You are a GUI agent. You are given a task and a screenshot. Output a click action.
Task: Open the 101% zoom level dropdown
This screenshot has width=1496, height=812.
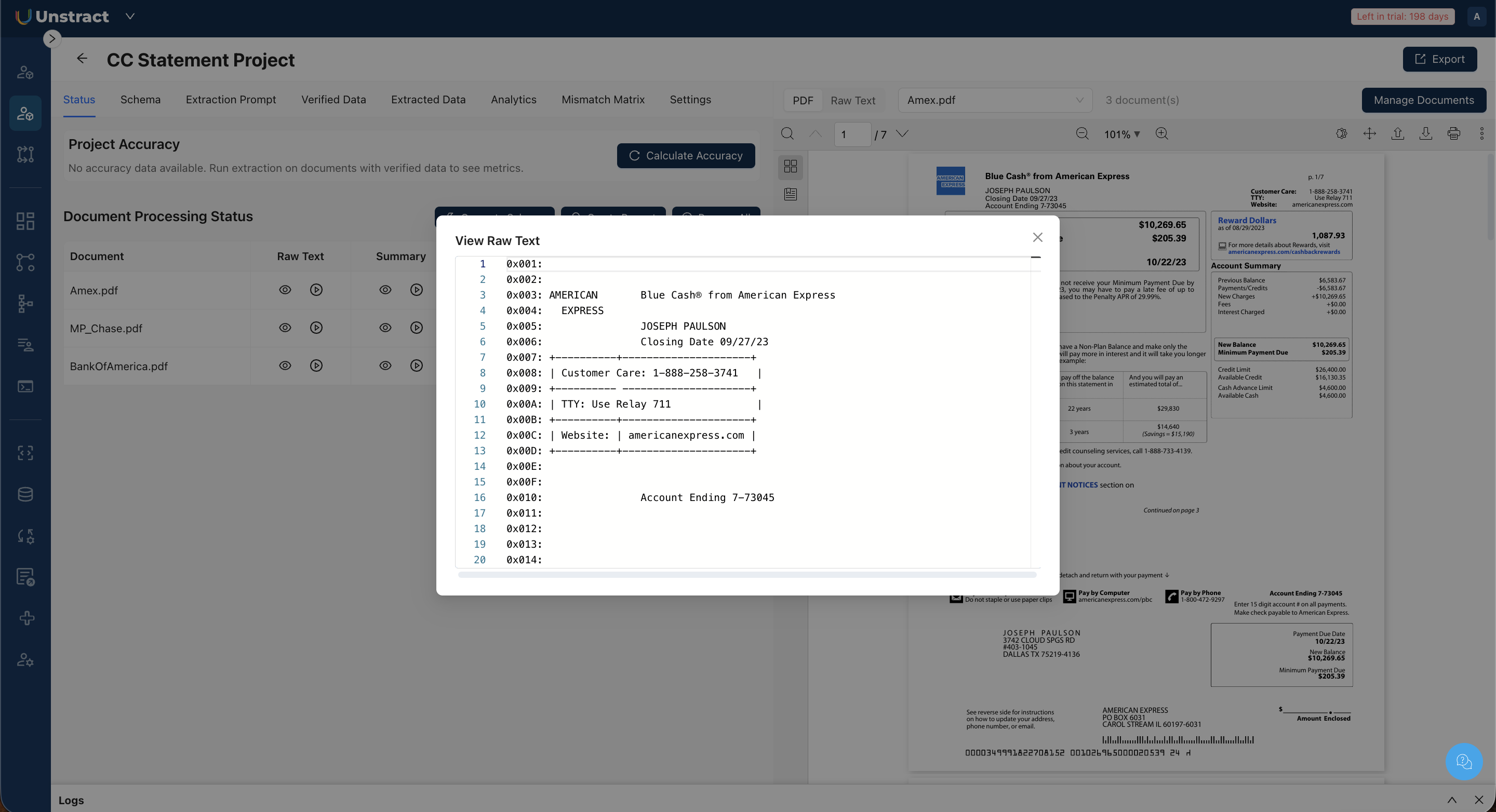tap(1122, 134)
